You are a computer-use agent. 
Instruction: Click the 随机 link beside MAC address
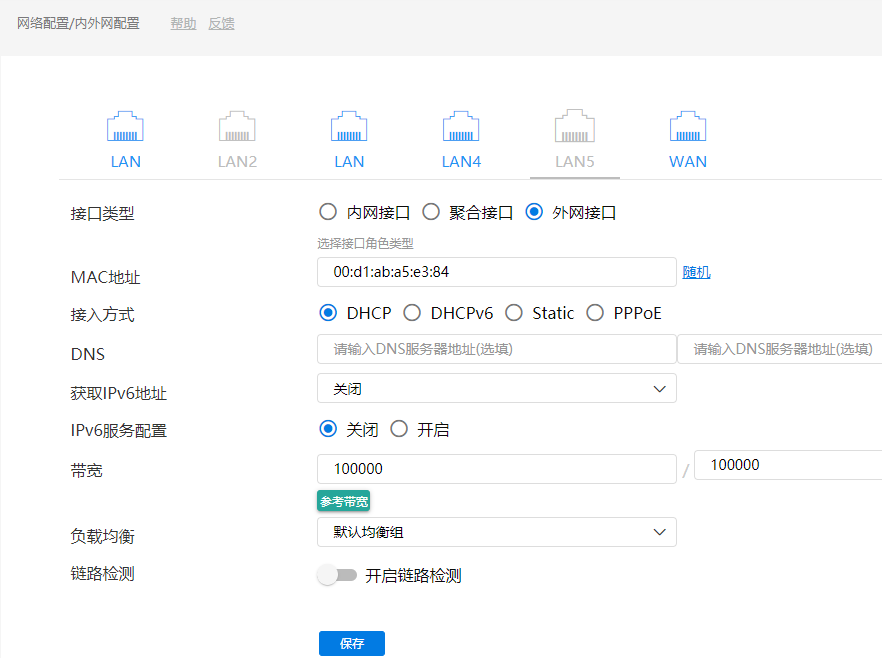[696, 272]
